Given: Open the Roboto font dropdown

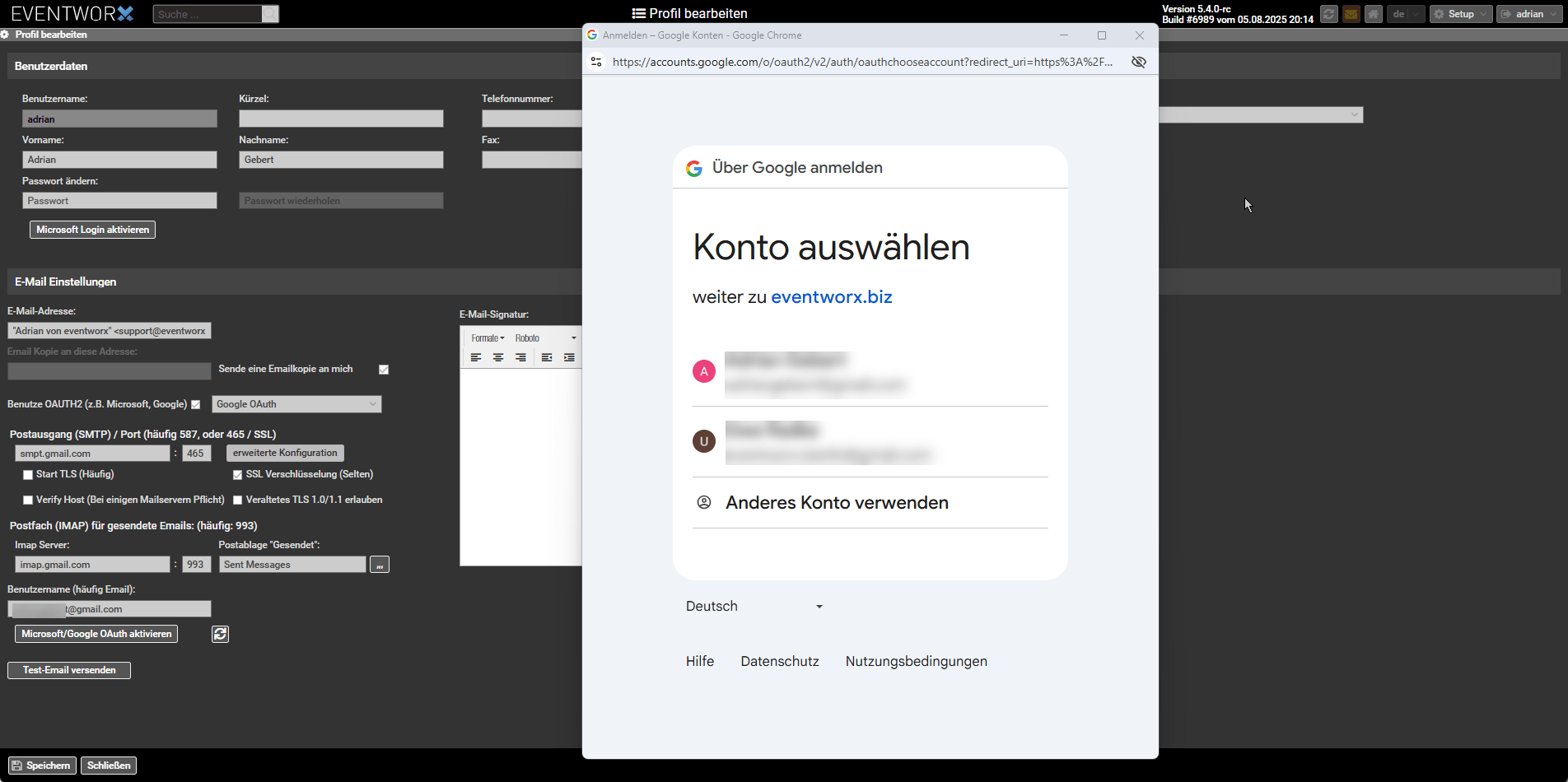Looking at the screenshot, I should [x=545, y=338].
